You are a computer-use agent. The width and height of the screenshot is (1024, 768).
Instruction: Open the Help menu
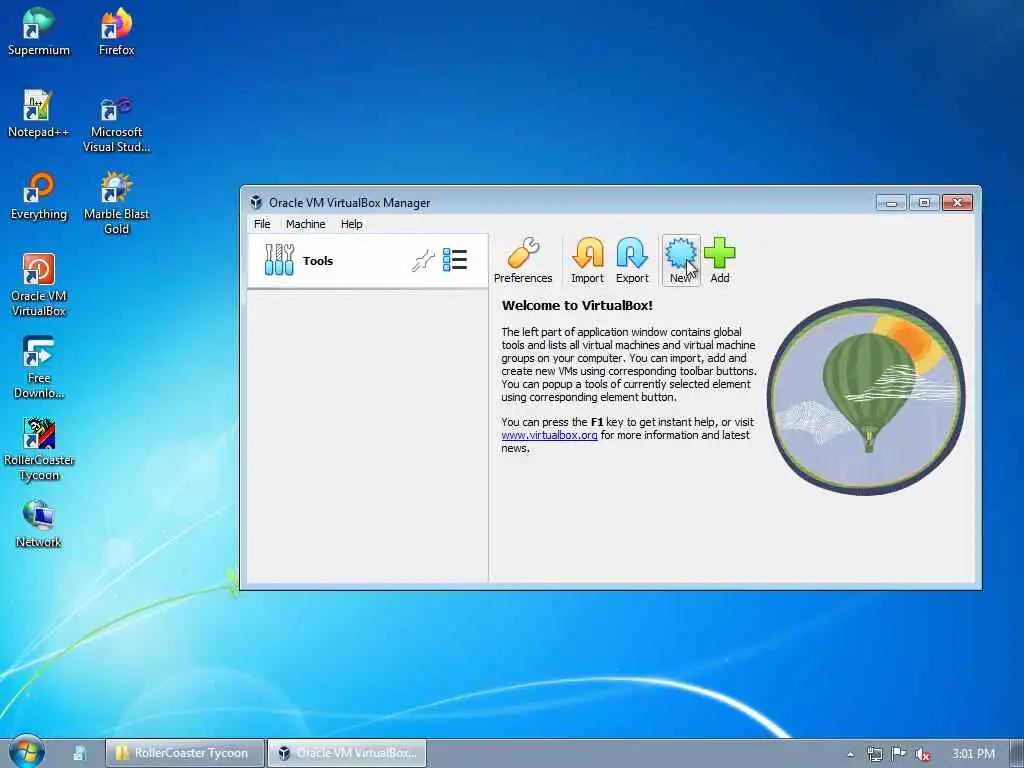point(351,224)
